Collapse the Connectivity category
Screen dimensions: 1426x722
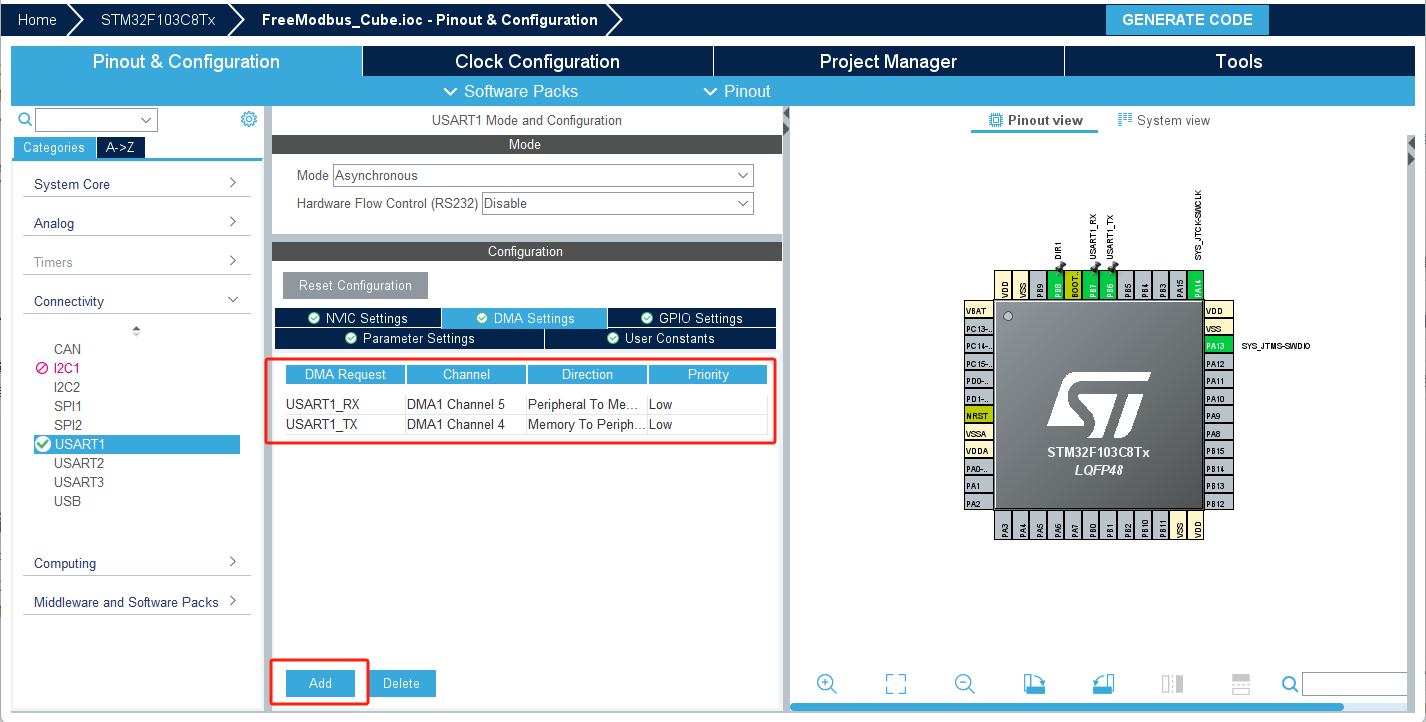tap(137, 301)
